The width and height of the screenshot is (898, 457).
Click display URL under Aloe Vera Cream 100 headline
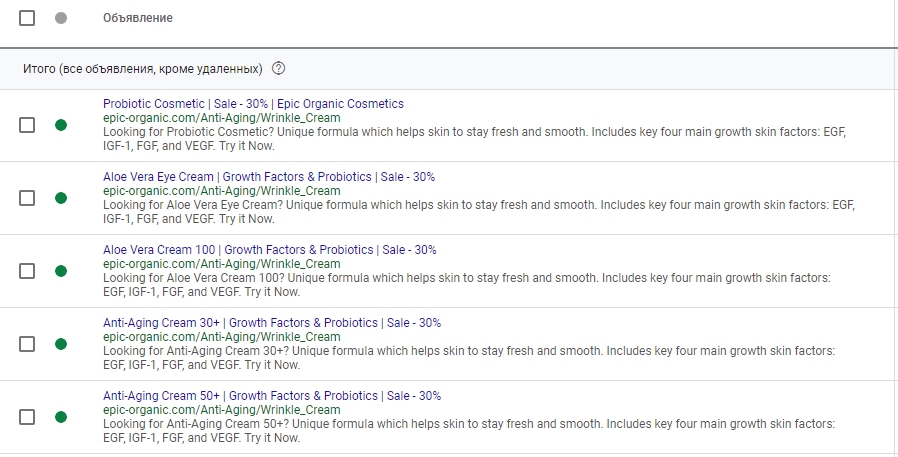(x=222, y=264)
